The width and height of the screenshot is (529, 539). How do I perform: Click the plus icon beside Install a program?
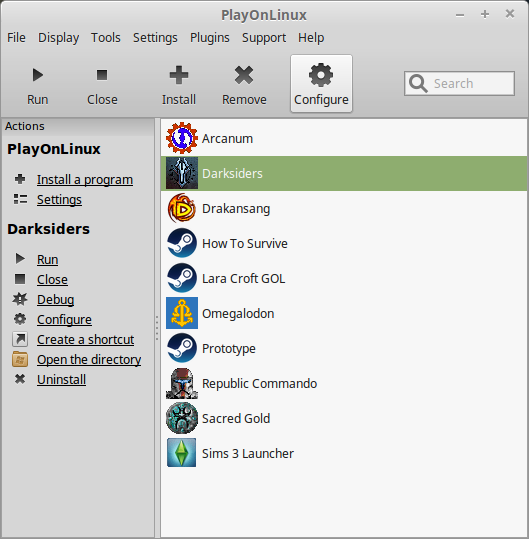pos(20,179)
